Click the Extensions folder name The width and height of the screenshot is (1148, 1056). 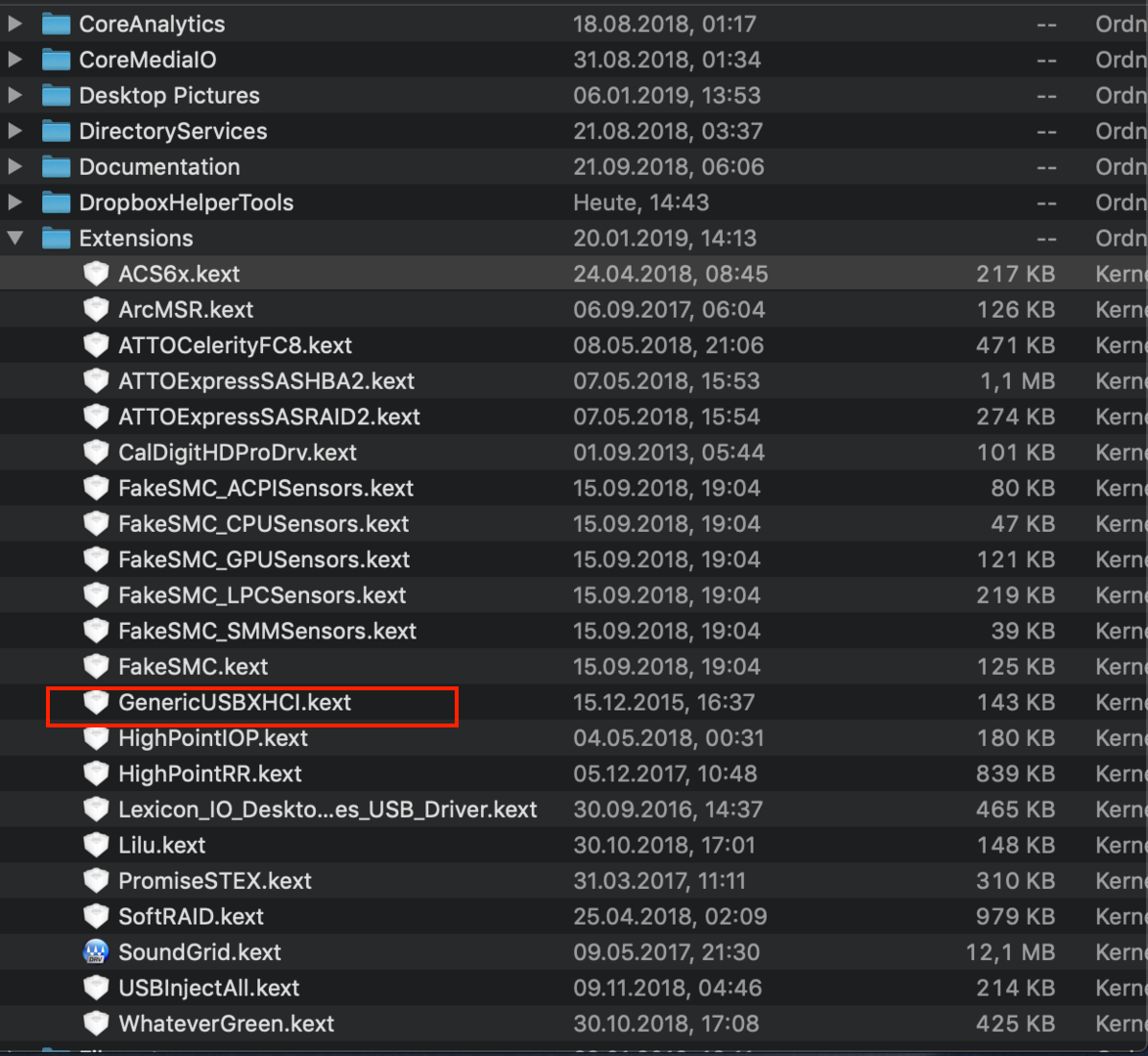pos(136,238)
